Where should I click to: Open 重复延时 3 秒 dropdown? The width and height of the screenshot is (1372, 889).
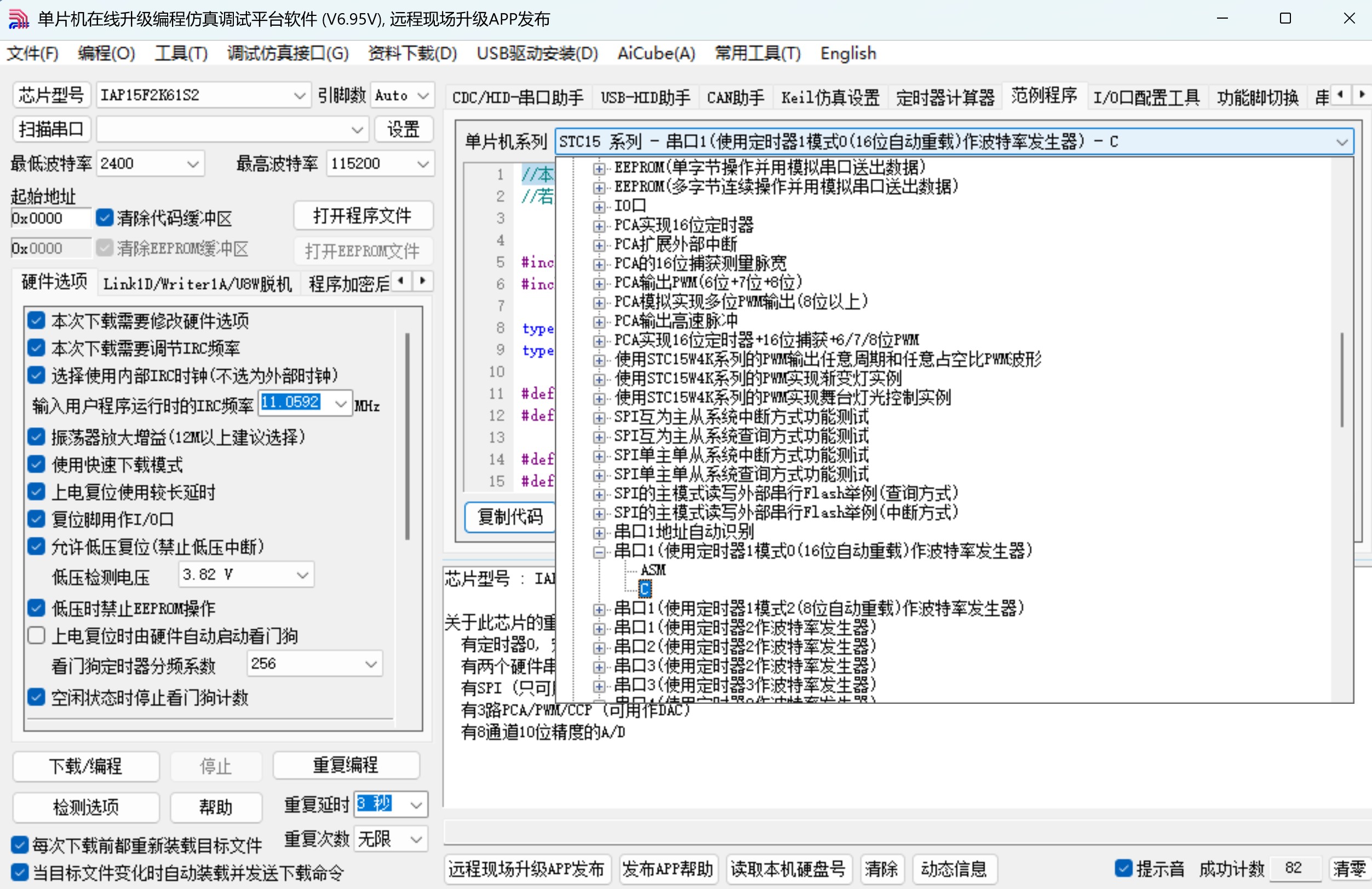point(416,804)
